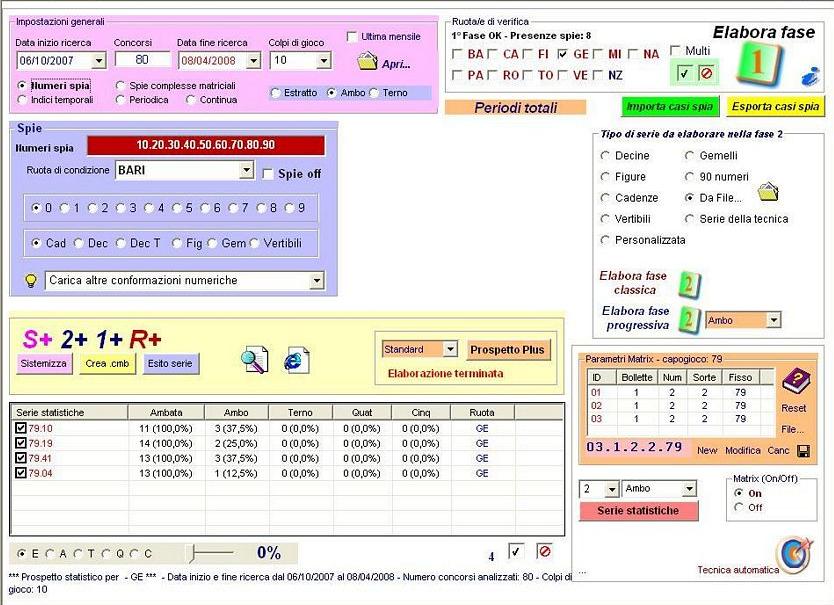This screenshot has width=834, height=605.
Task: Open the Apri folder icon
Action: pos(367,61)
